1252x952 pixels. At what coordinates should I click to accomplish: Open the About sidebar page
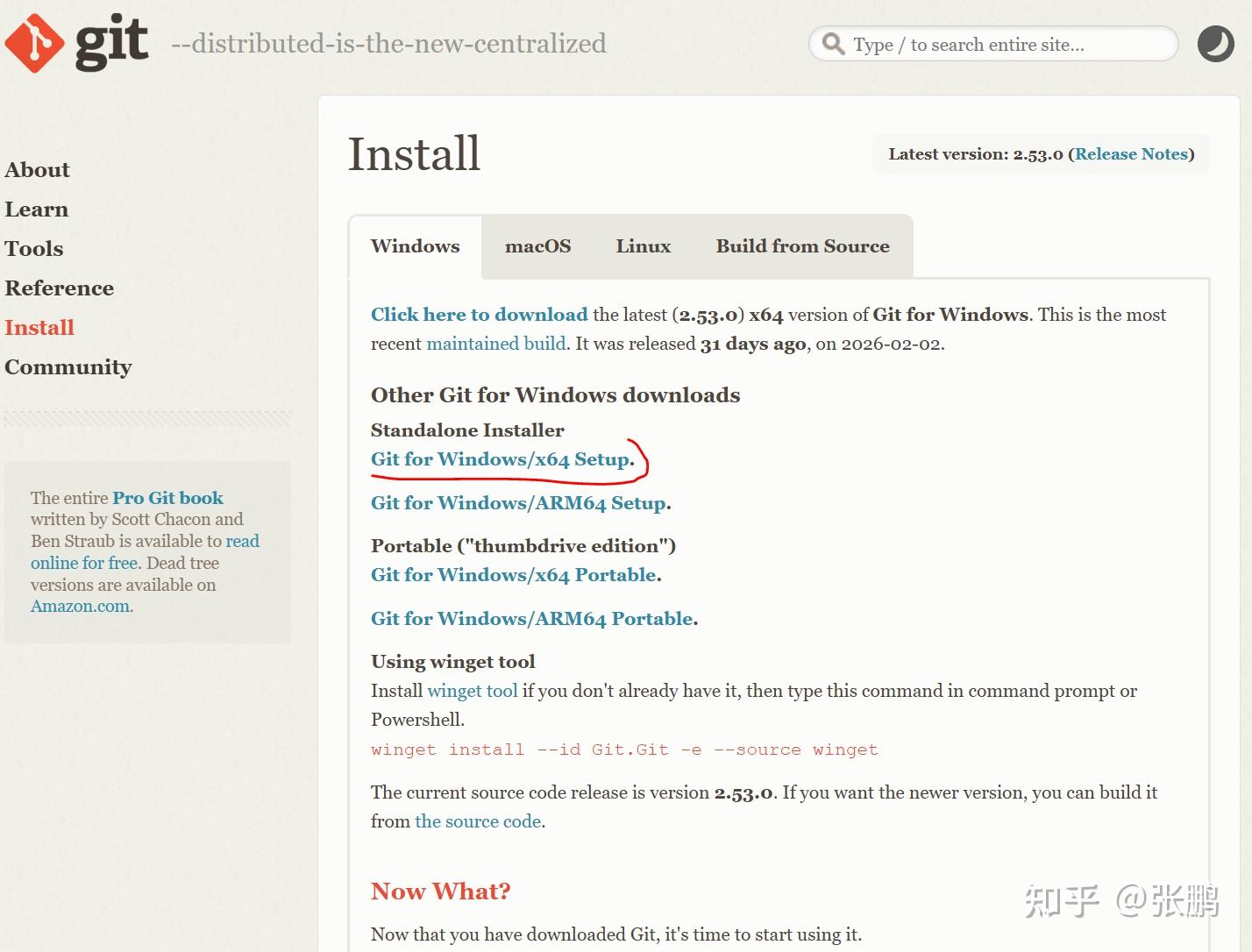pos(37,170)
